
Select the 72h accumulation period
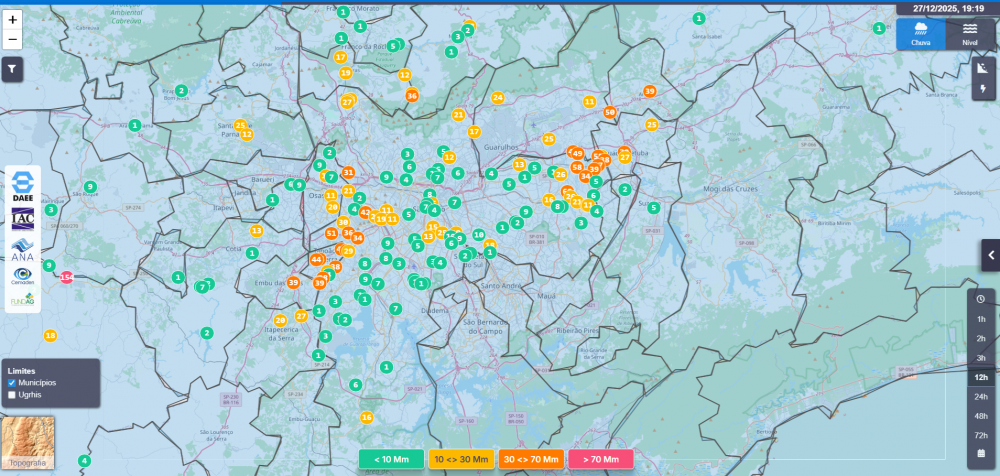(981, 435)
